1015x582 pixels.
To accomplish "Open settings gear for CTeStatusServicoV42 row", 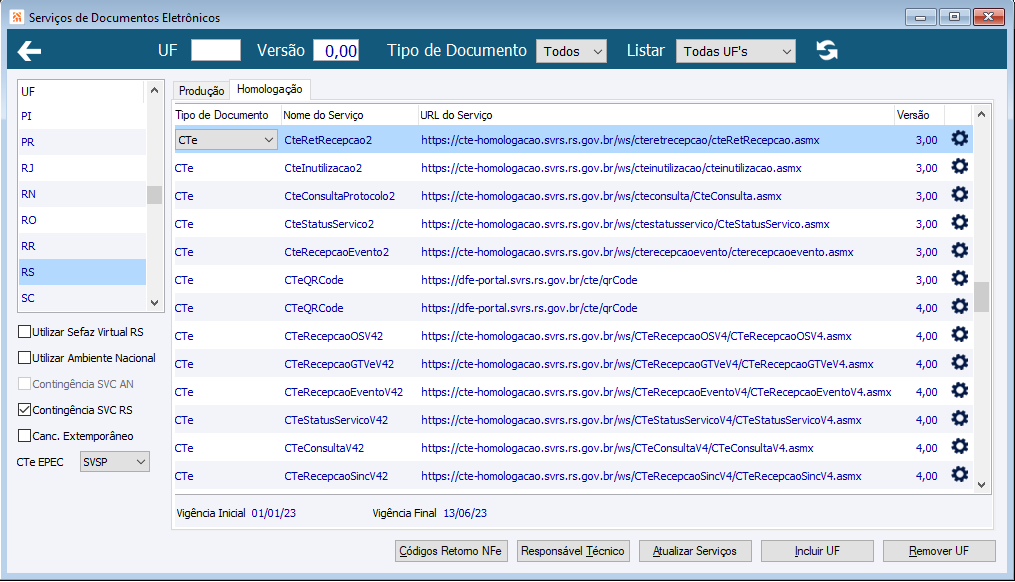I will pyautogui.click(x=959, y=419).
